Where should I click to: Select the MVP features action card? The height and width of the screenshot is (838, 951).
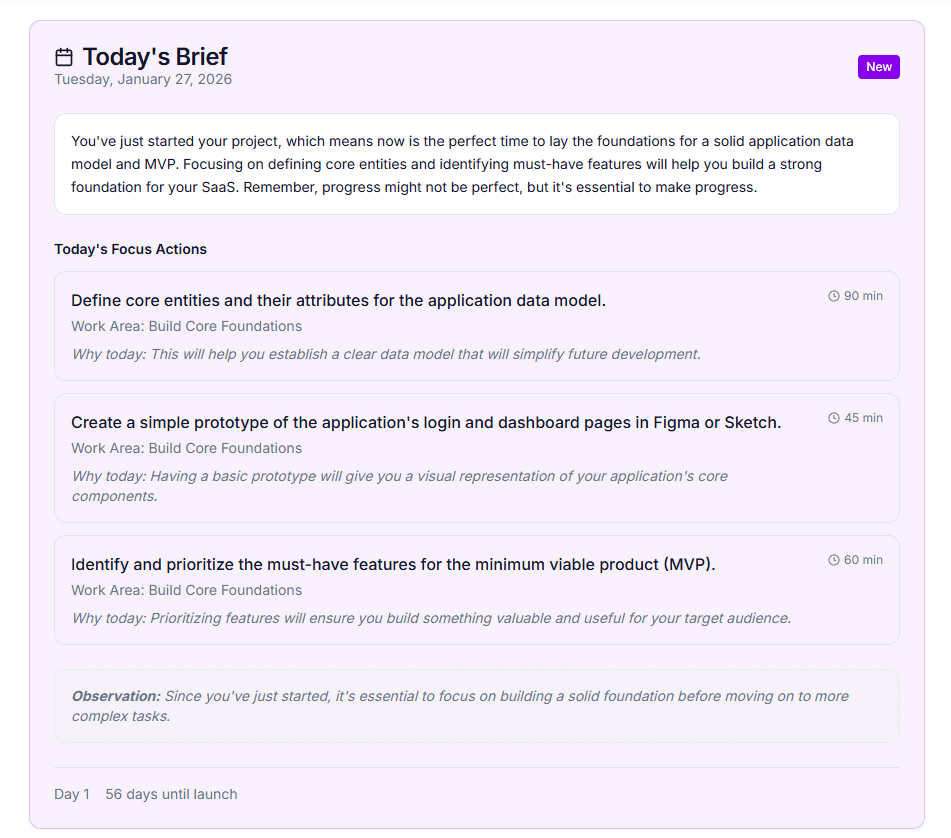point(477,590)
